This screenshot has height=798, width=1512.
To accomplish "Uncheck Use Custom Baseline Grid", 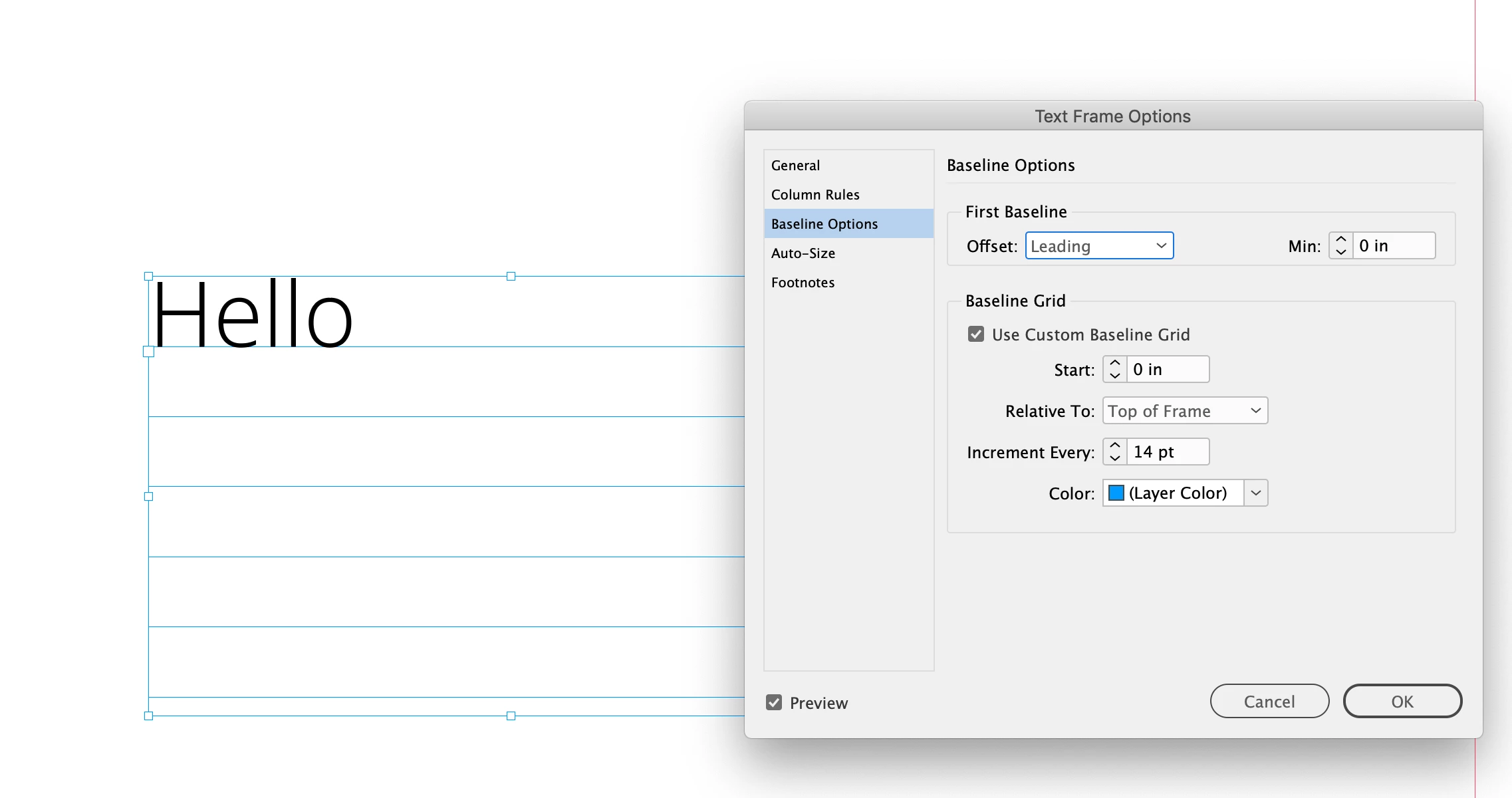I will (x=976, y=334).
